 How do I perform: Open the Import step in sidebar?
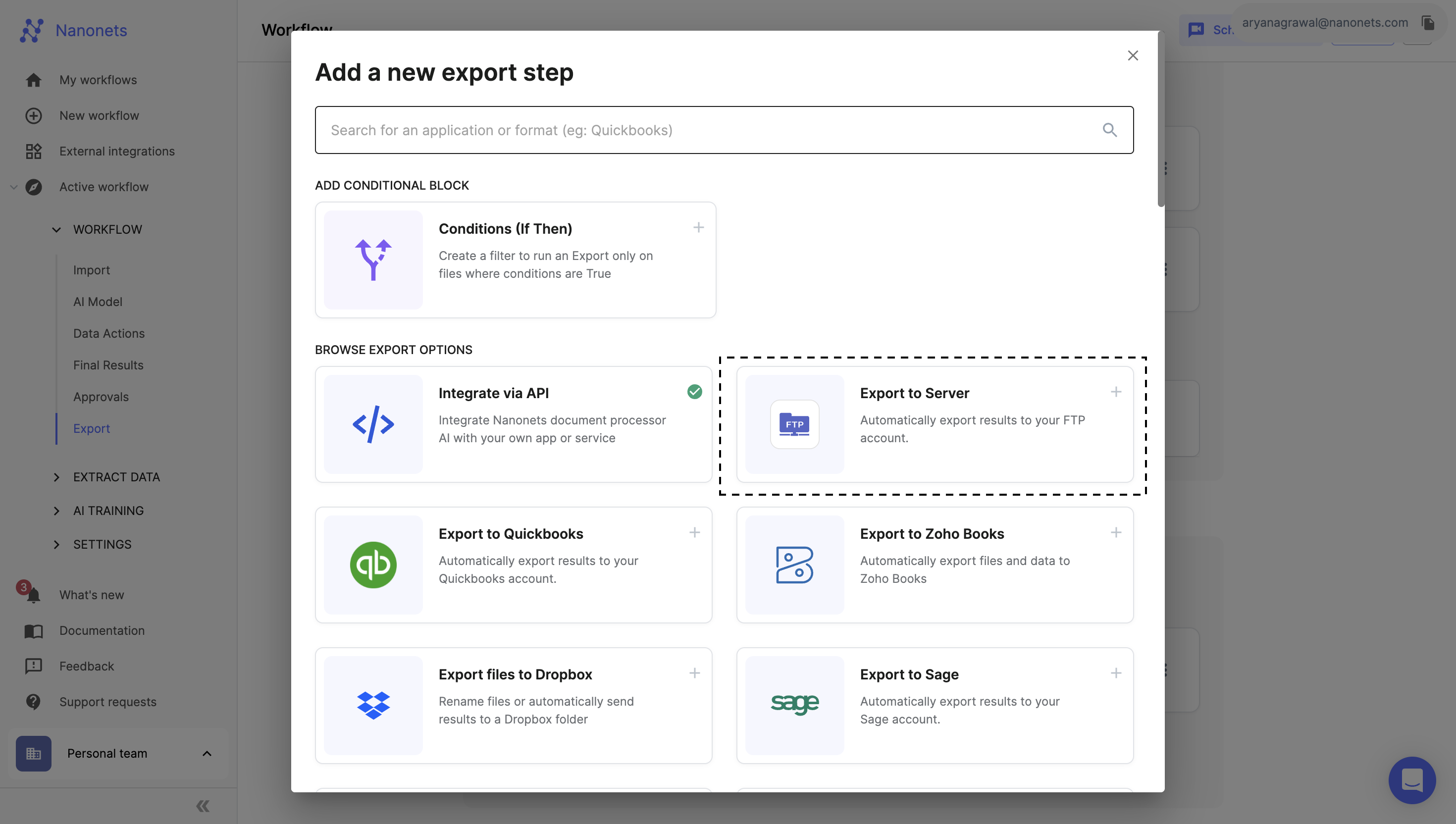[x=92, y=270]
